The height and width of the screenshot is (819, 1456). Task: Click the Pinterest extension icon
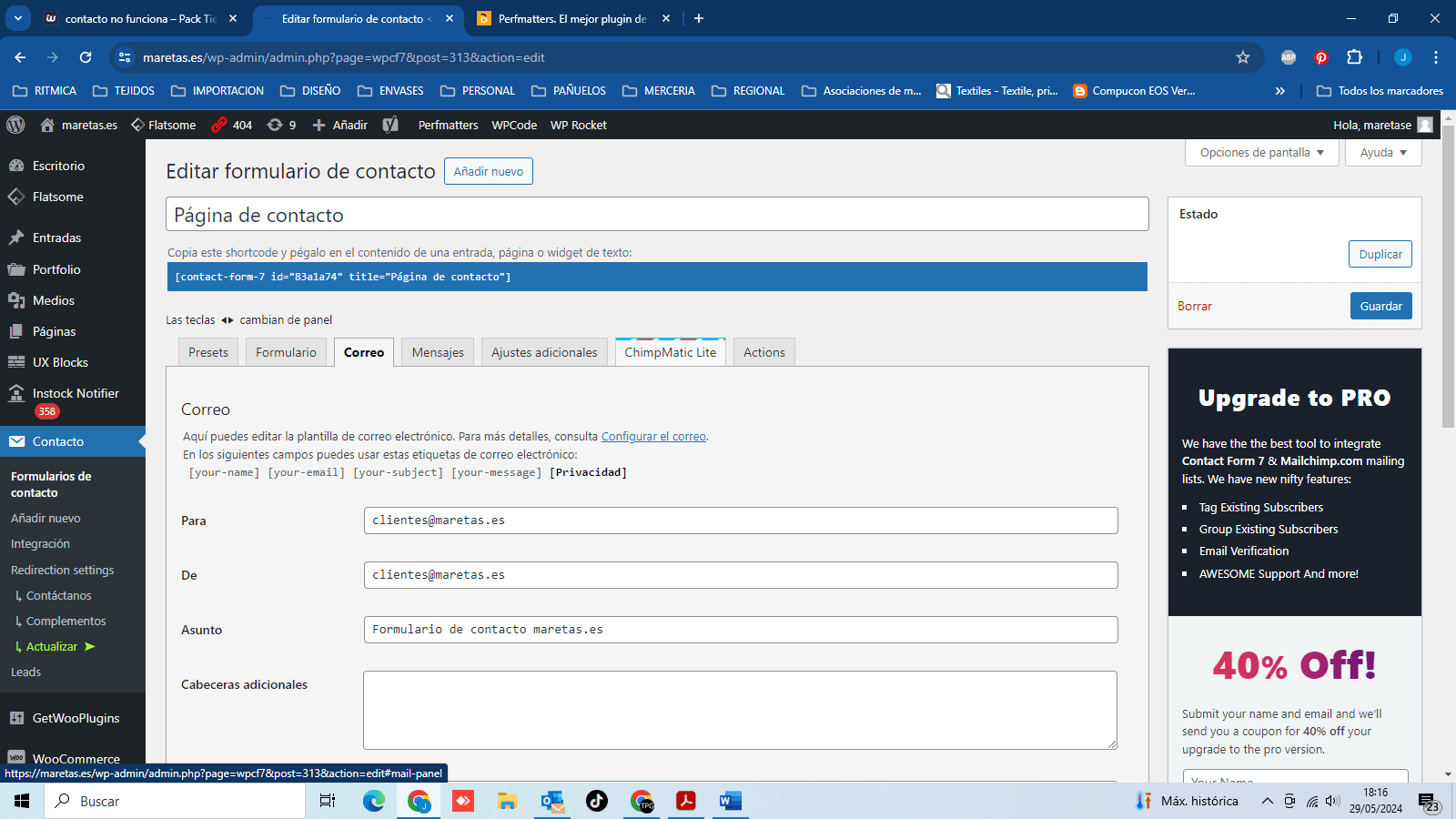pyautogui.click(x=1321, y=57)
